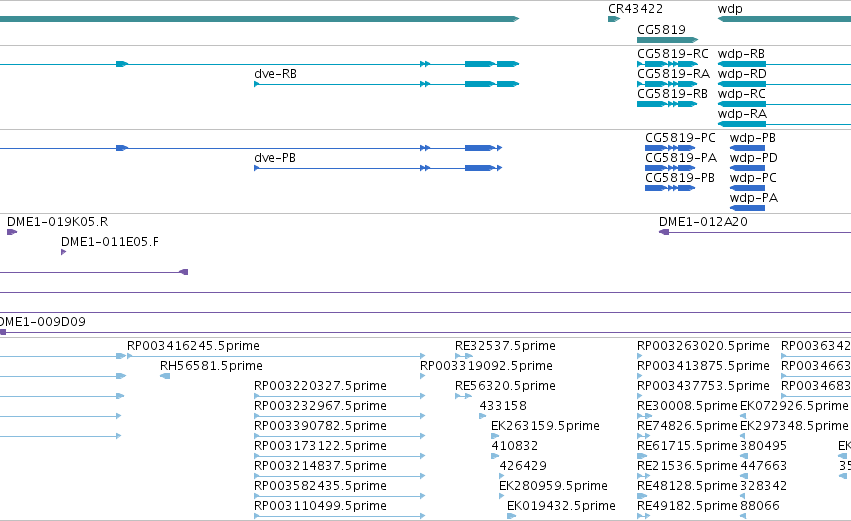Click feature label 380495
This screenshot has width=851, height=521.
coord(764,446)
